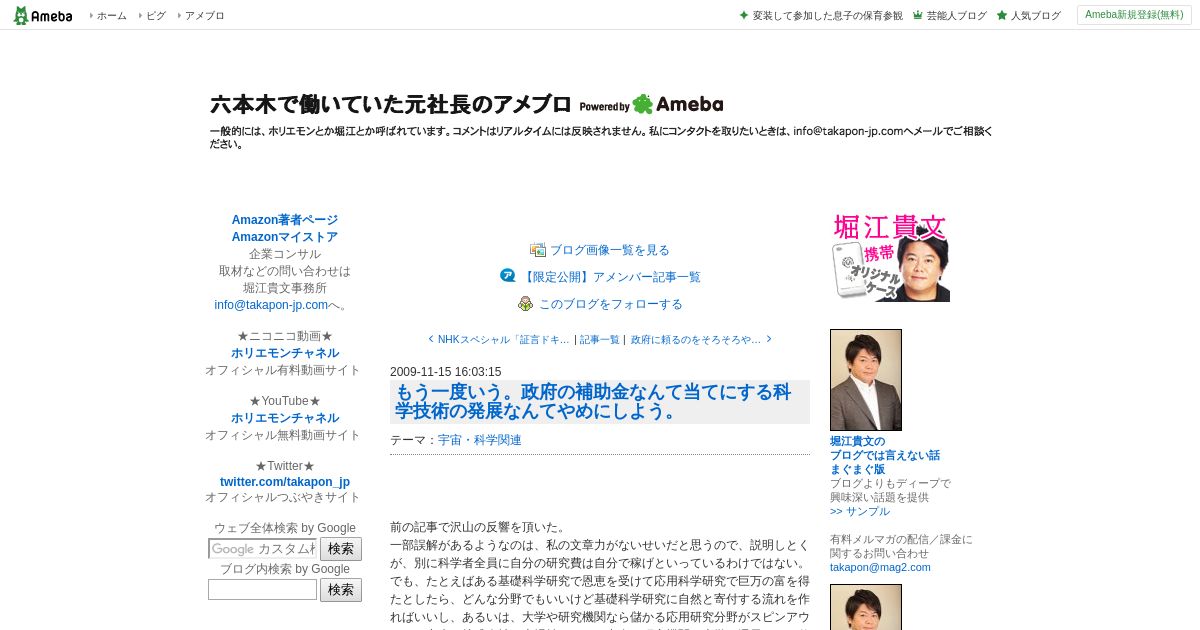The image size is (1200, 630).
Task: Click info@takapon-jp.com email in sidebar
Action: click(x=271, y=305)
